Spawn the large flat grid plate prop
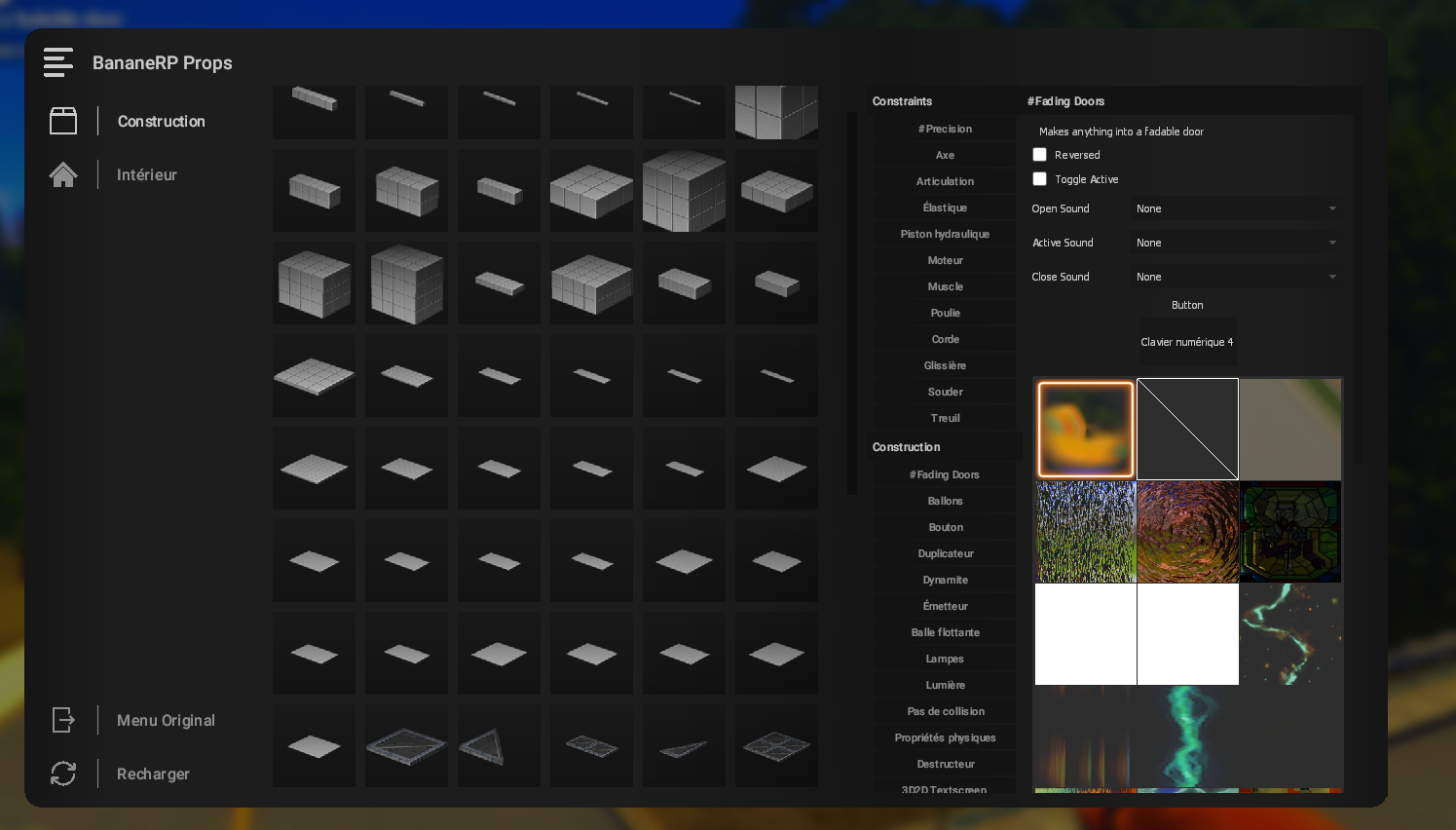This screenshot has width=1456, height=830. click(314, 375)
